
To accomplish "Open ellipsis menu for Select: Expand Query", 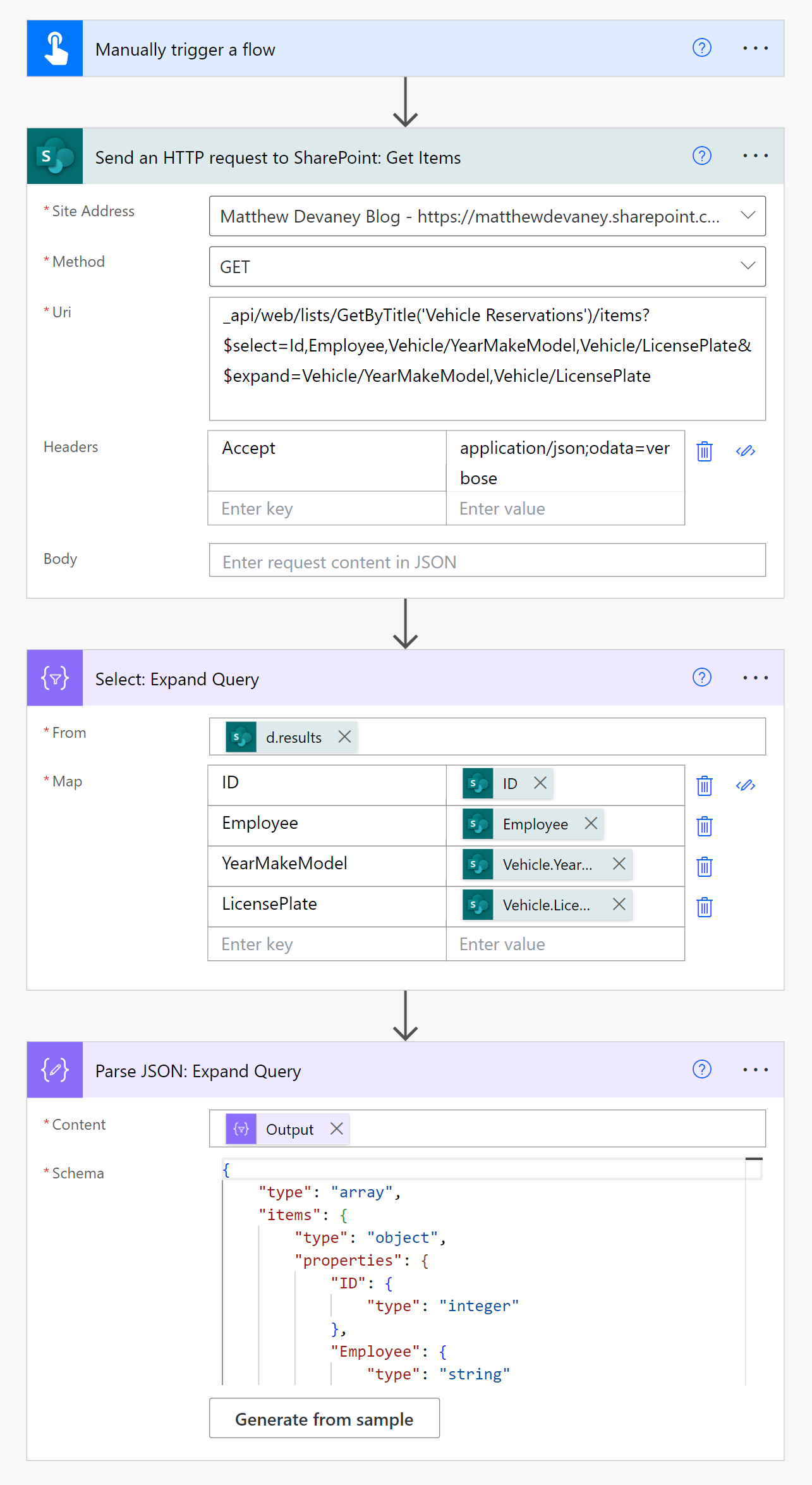I will [755, 678].
